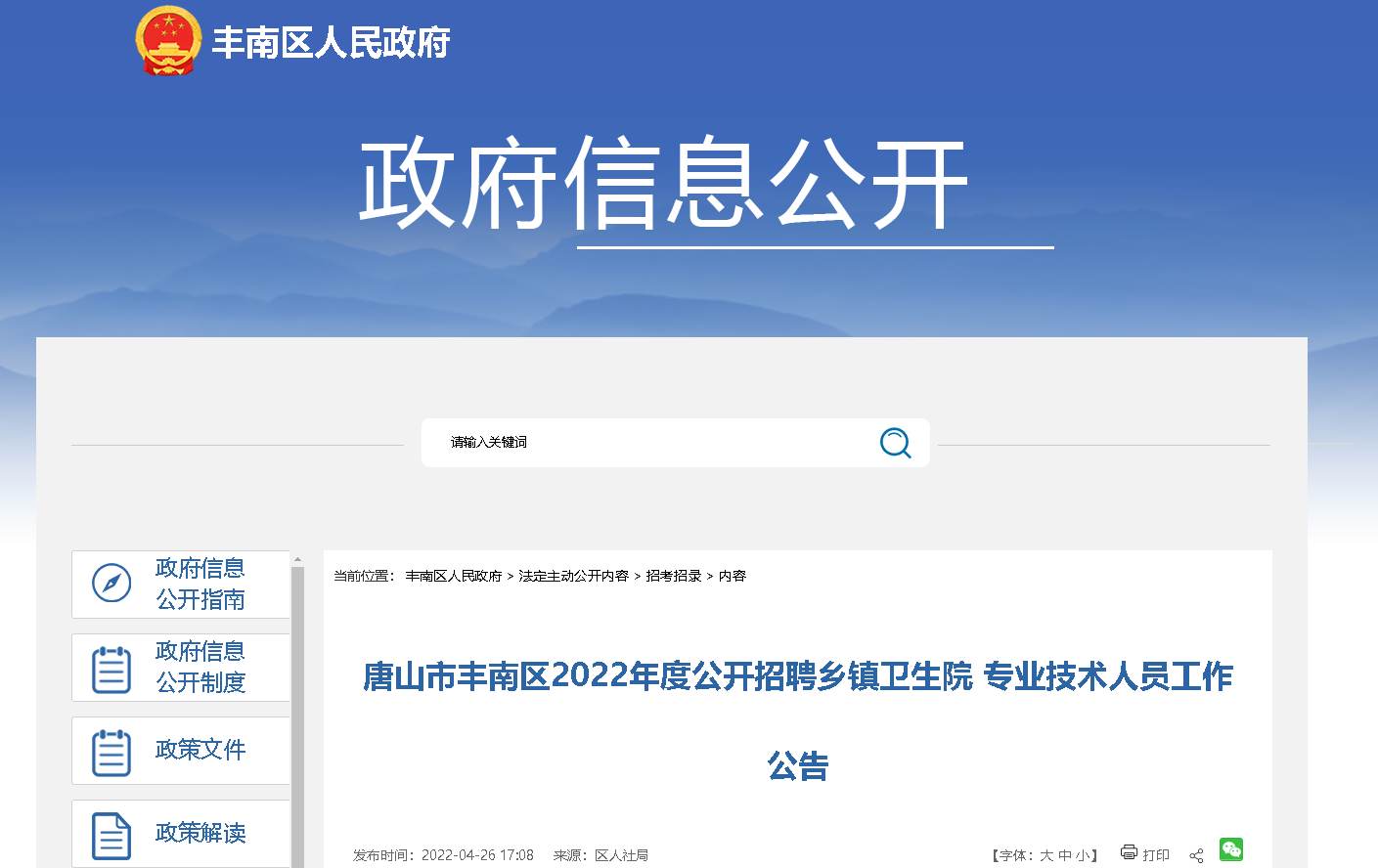Image resolution: width=1378 pixels, height=868 pixels.
Task: Open the 政策文件 sidebar item
Action: 200,750
